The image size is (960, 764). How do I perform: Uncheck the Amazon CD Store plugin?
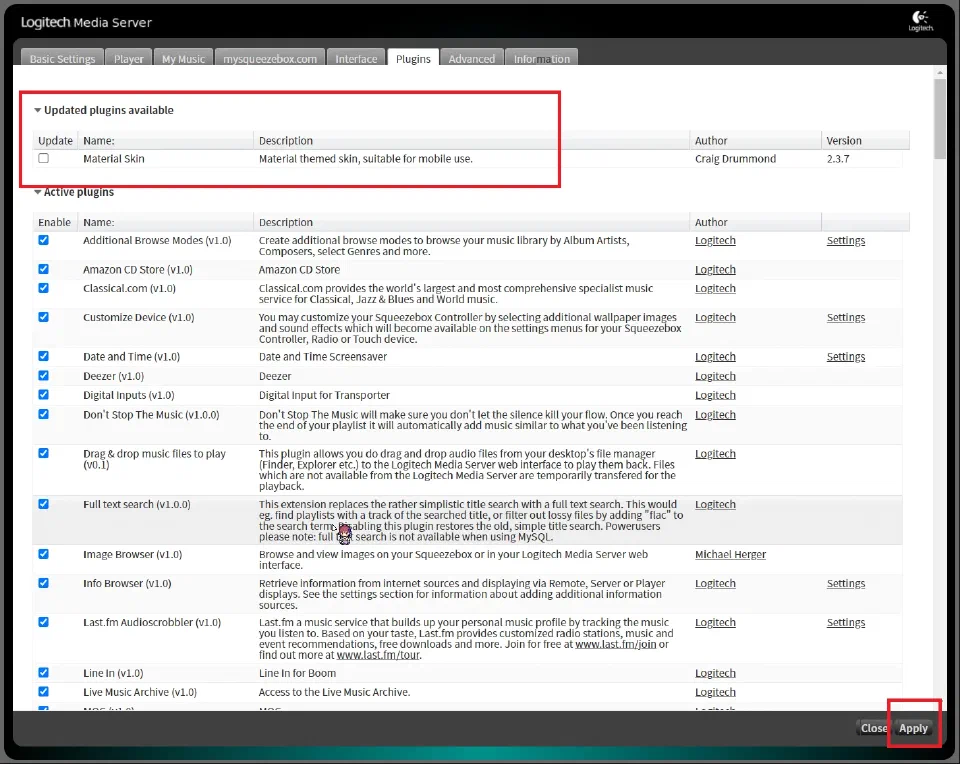click(43, 269)
